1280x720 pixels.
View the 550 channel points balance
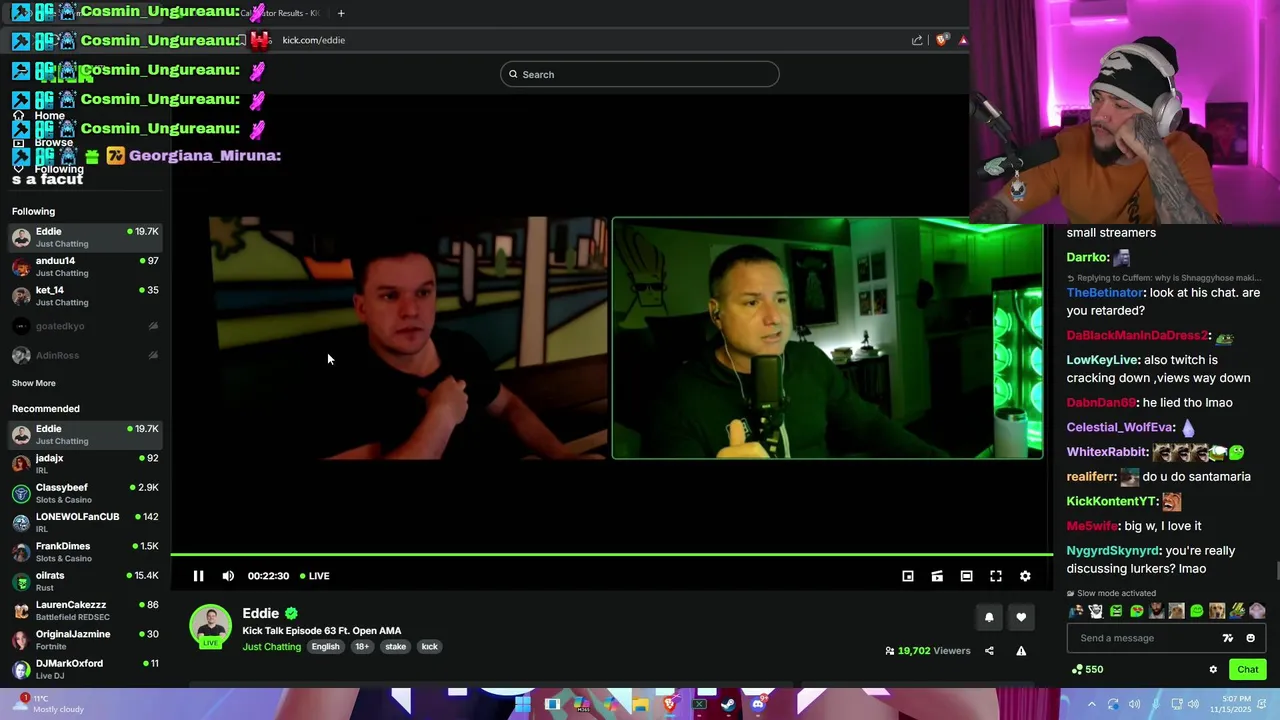(x=1087, y=670)
